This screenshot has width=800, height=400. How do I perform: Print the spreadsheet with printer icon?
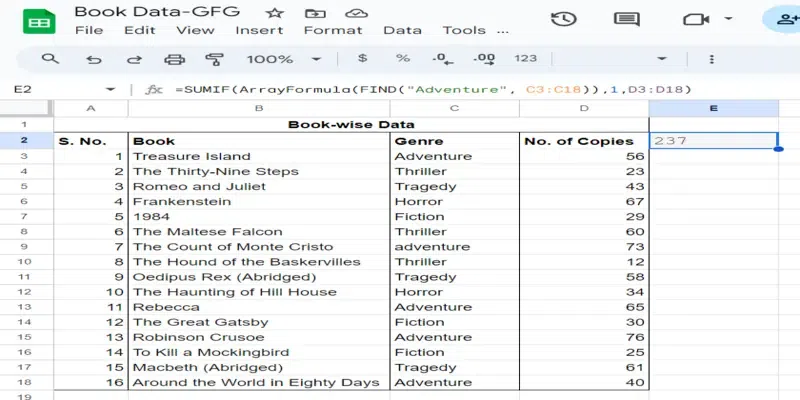[175, 59]
